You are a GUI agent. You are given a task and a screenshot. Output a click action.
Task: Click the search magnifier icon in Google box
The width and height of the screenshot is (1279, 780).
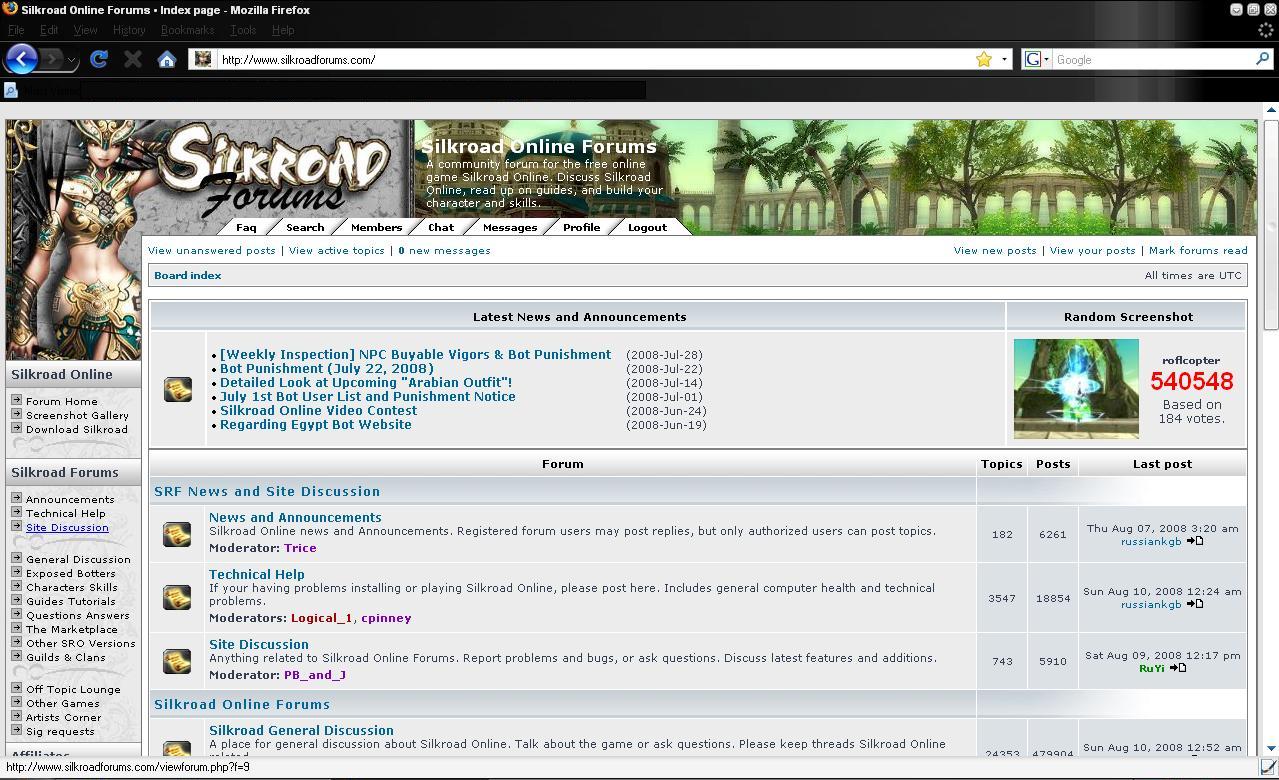click(1262, 59)
